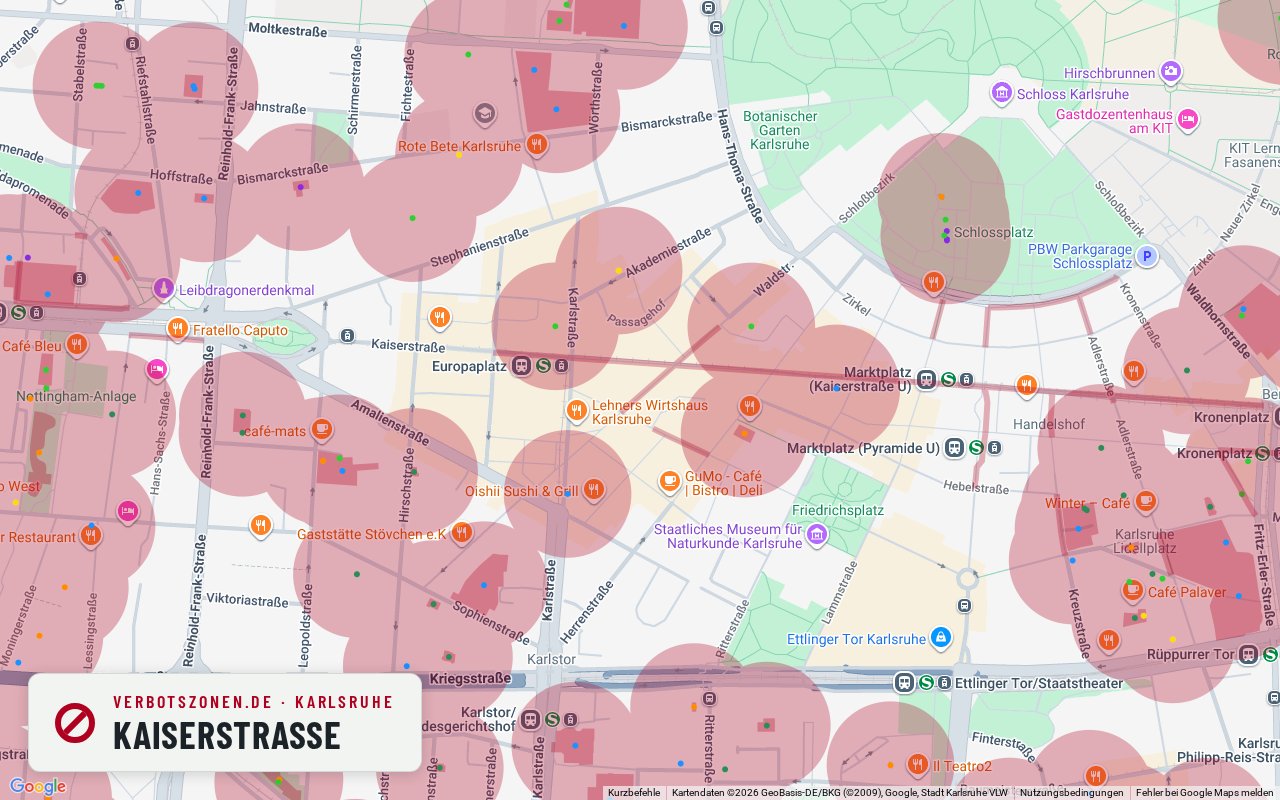Click the prohibition sign logo in Kaiserstrasse card
The height and width of the screenshot is (800, 1280).
tap(75, 722)
